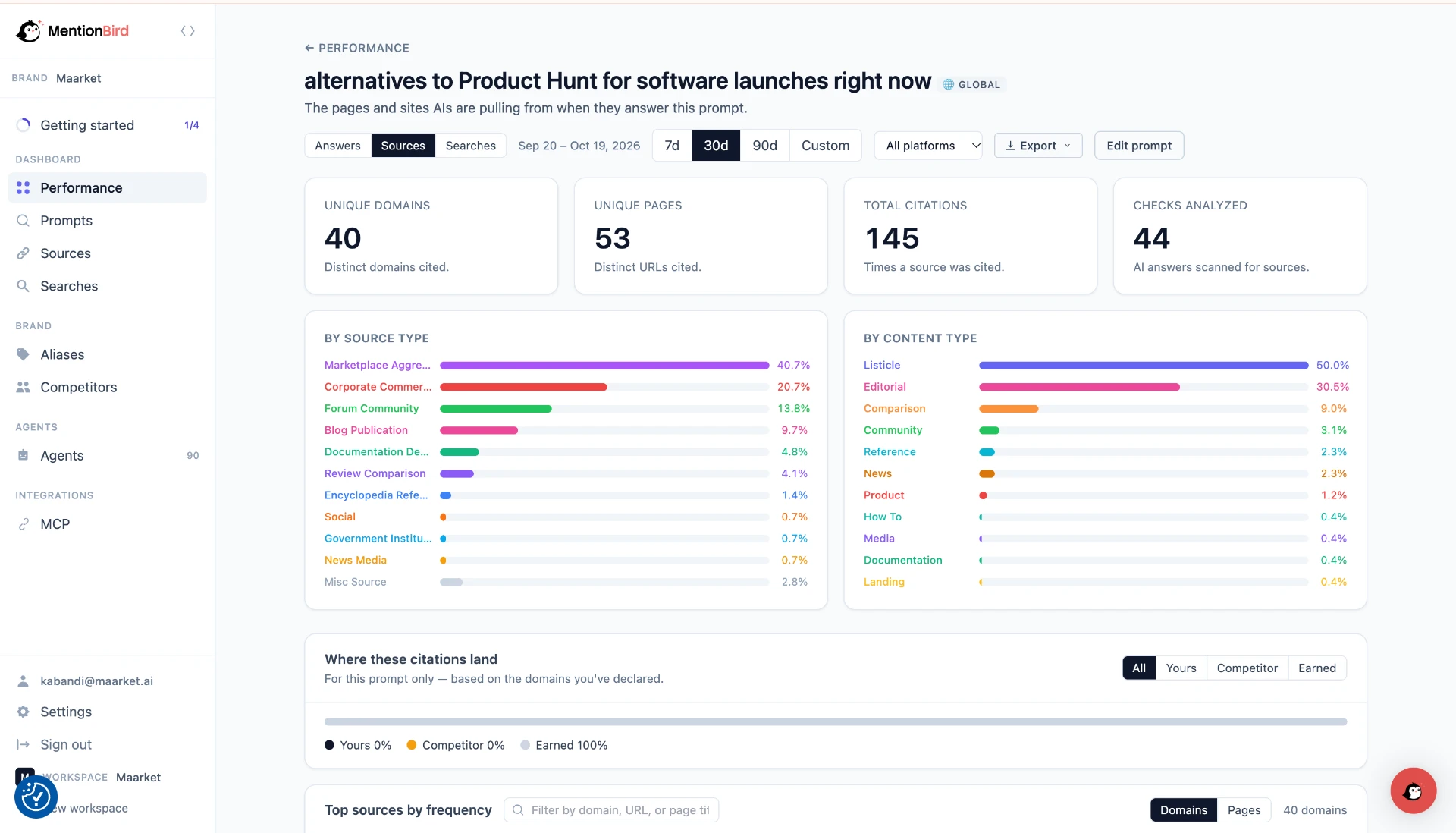
Task: Click the Total Citations card
Action: click(970, 236)
